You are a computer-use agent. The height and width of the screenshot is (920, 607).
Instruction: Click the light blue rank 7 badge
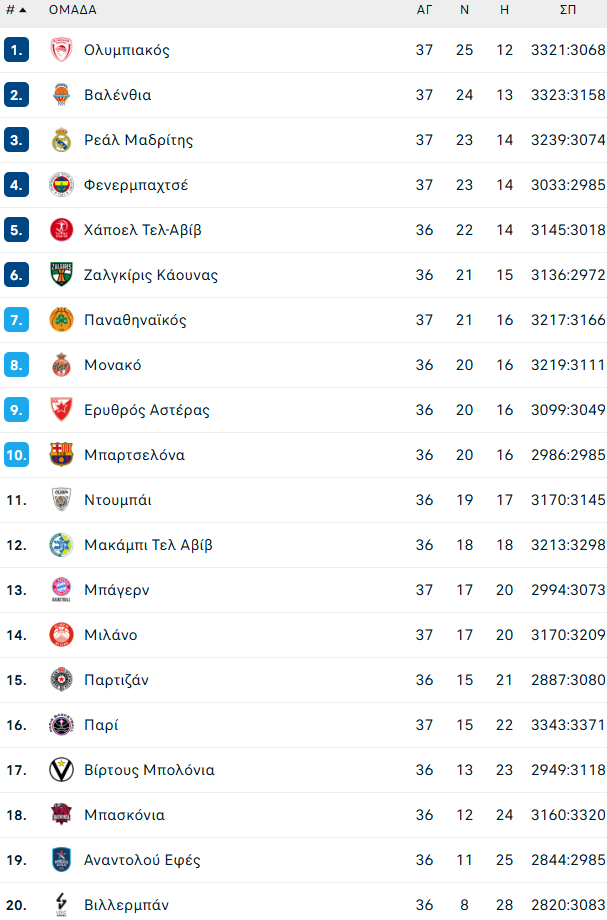pos(16,320)
